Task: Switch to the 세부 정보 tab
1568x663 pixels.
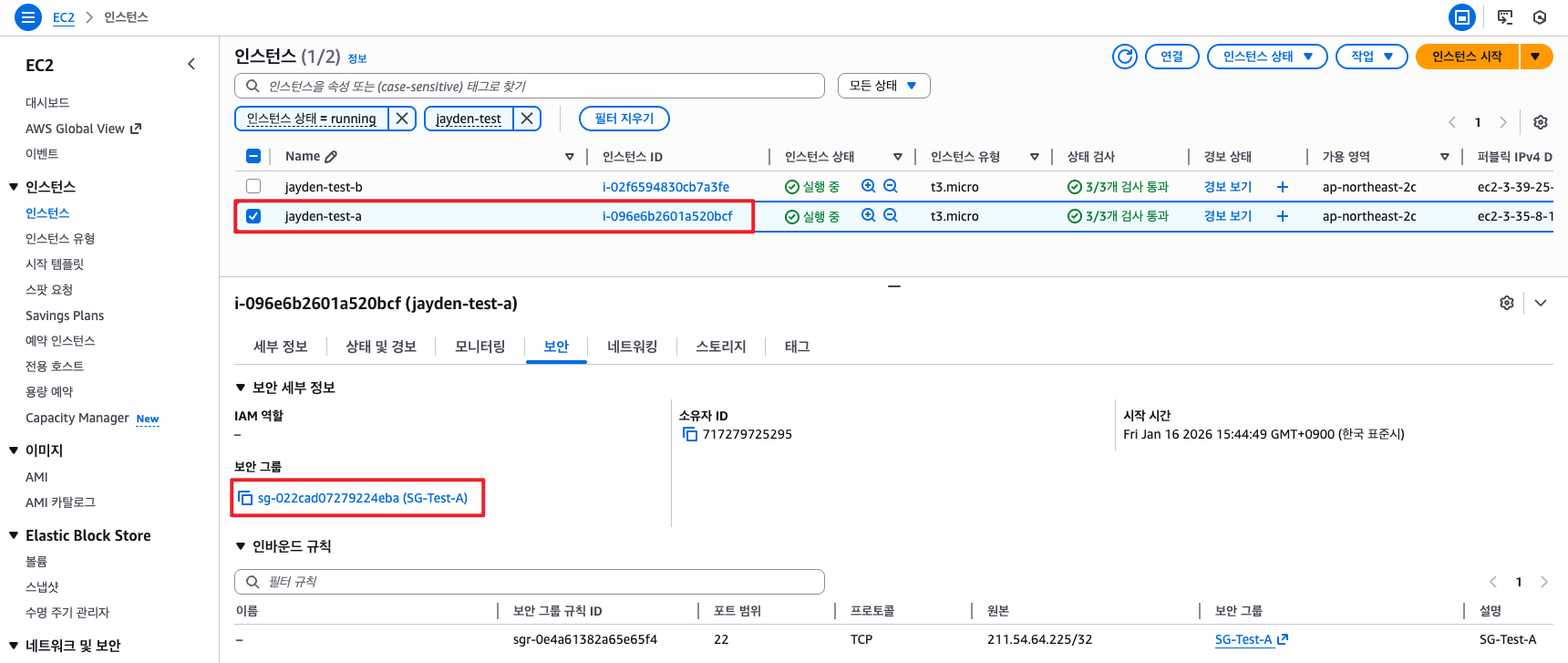Action: pyautogui.click(x=281, y=347)
